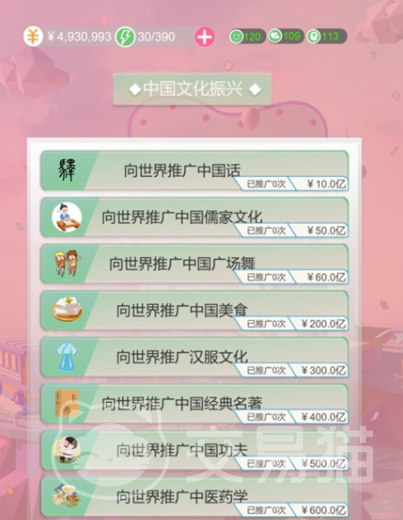Click the tofu dish food icon
This screenshot has height=520, width=403.
[67, 310]
